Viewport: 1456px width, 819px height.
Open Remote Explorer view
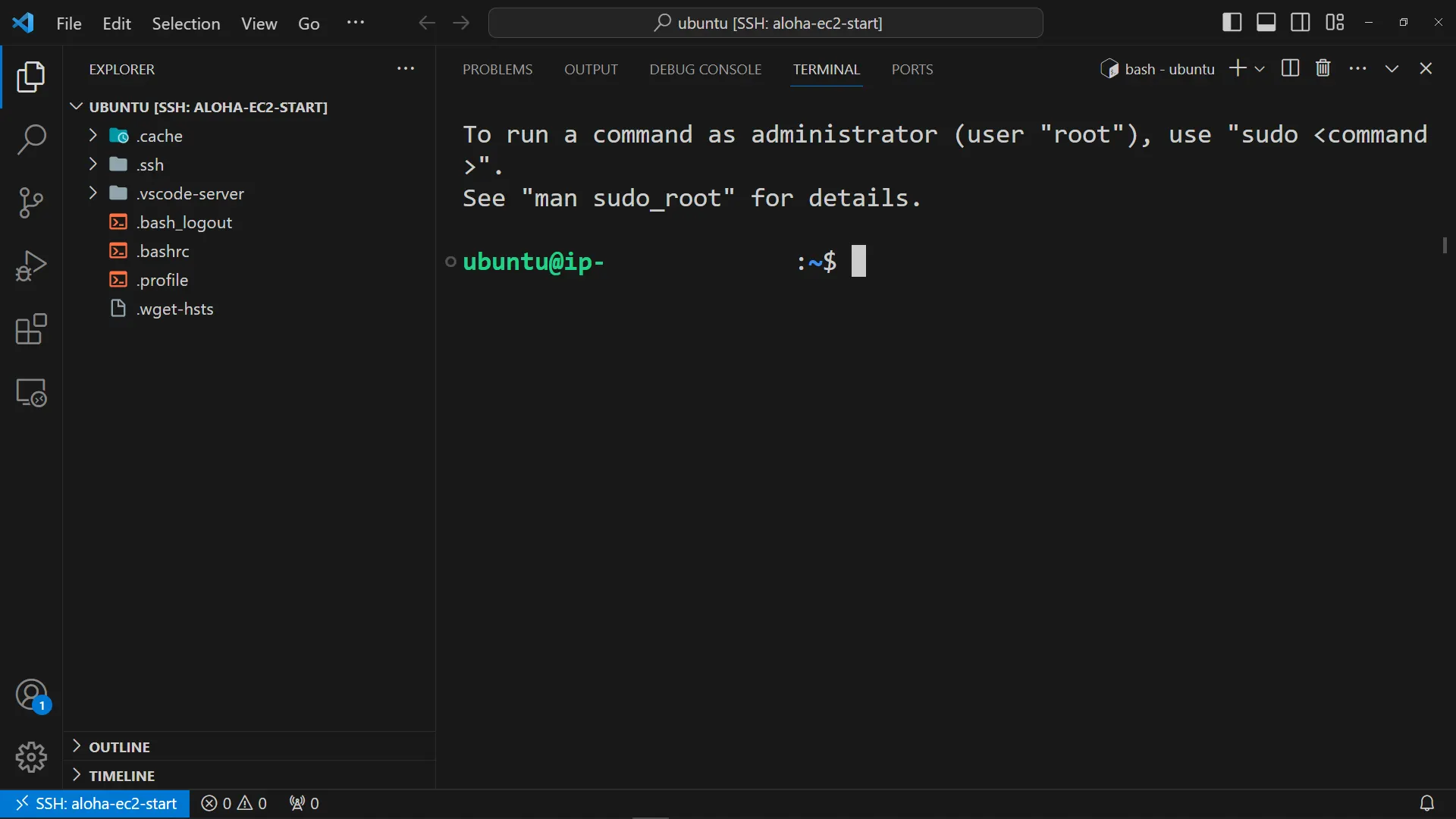pos(31,393)
